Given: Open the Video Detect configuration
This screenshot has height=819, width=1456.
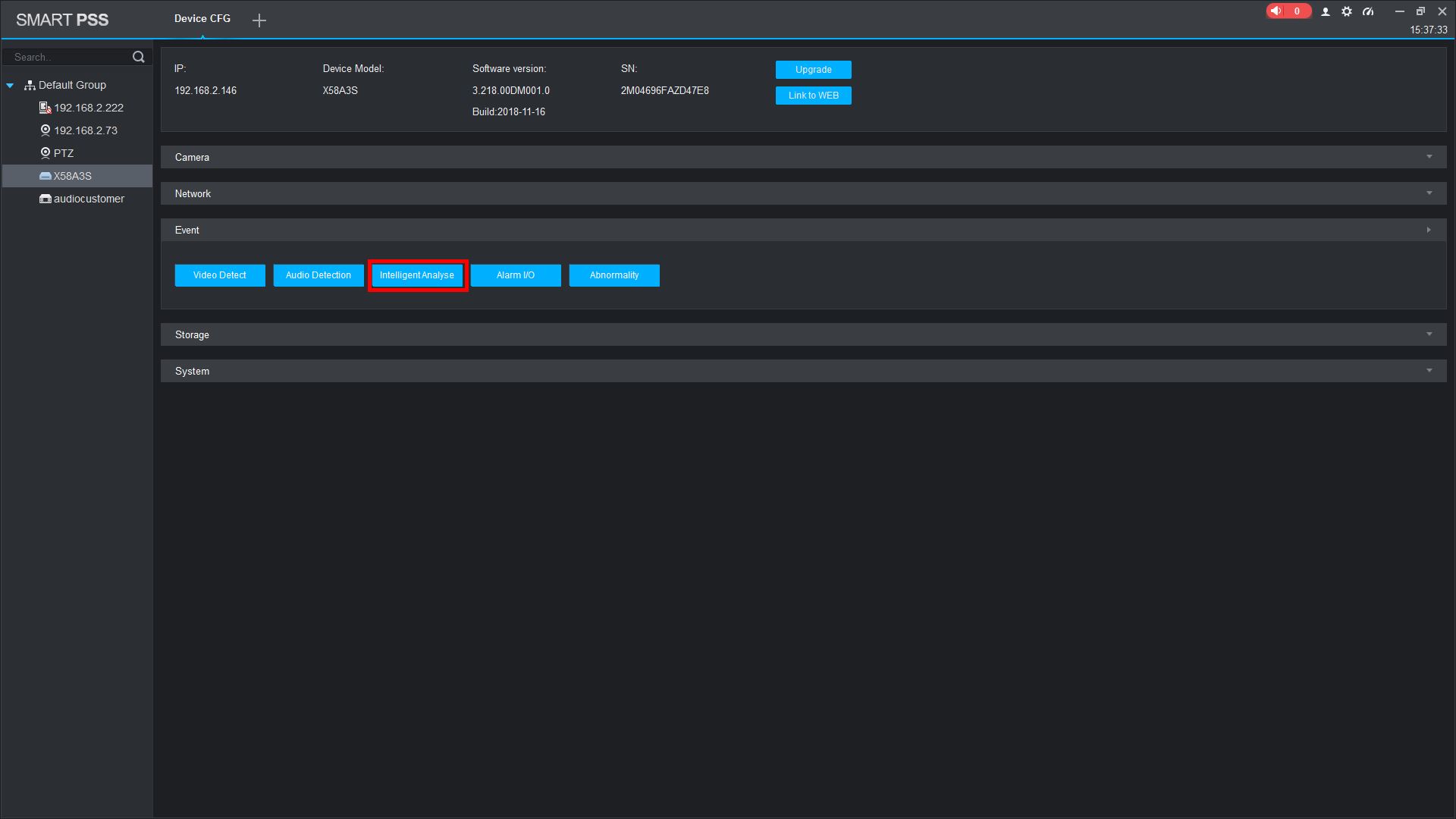Looking at the screenshot, I should pos(220,275).
